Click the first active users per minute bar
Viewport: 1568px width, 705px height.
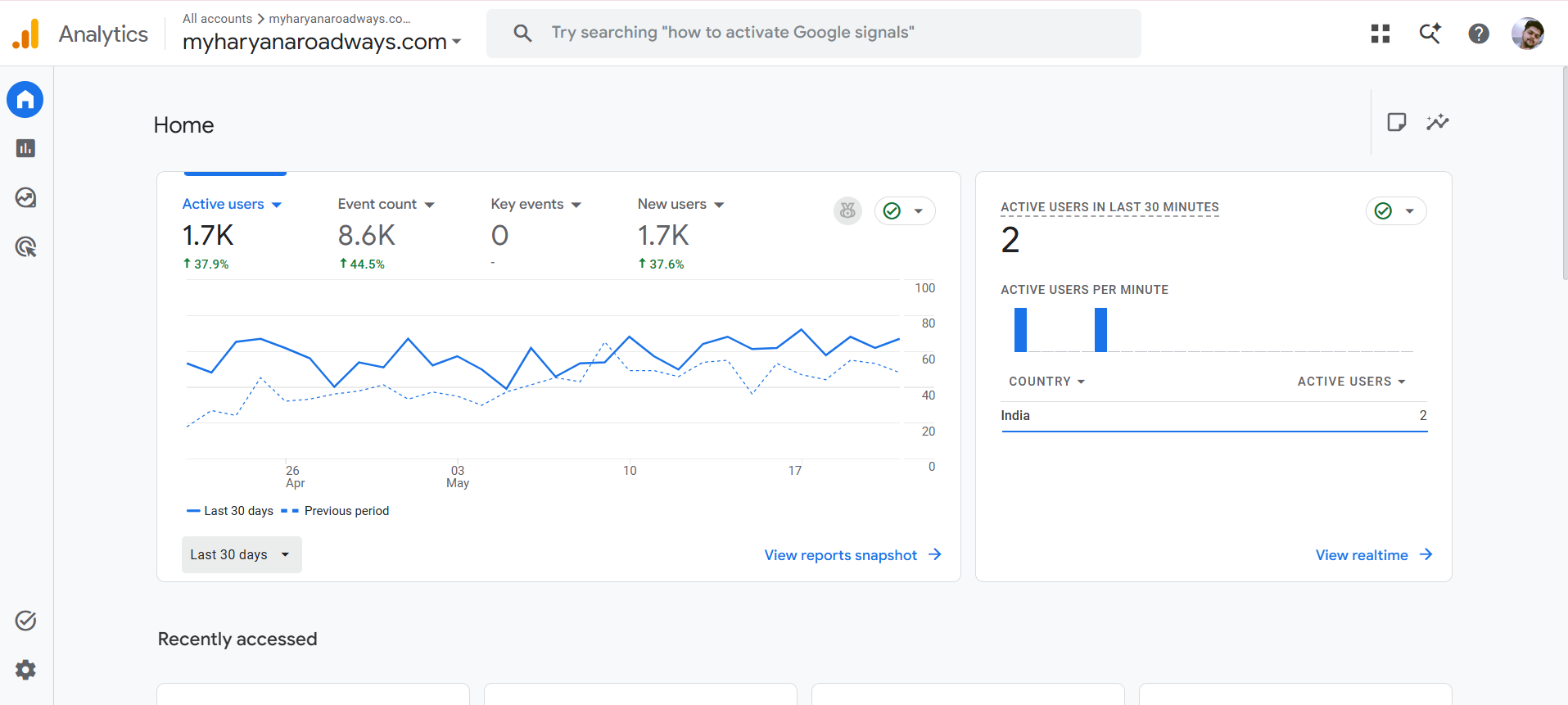click(1020, 330)
